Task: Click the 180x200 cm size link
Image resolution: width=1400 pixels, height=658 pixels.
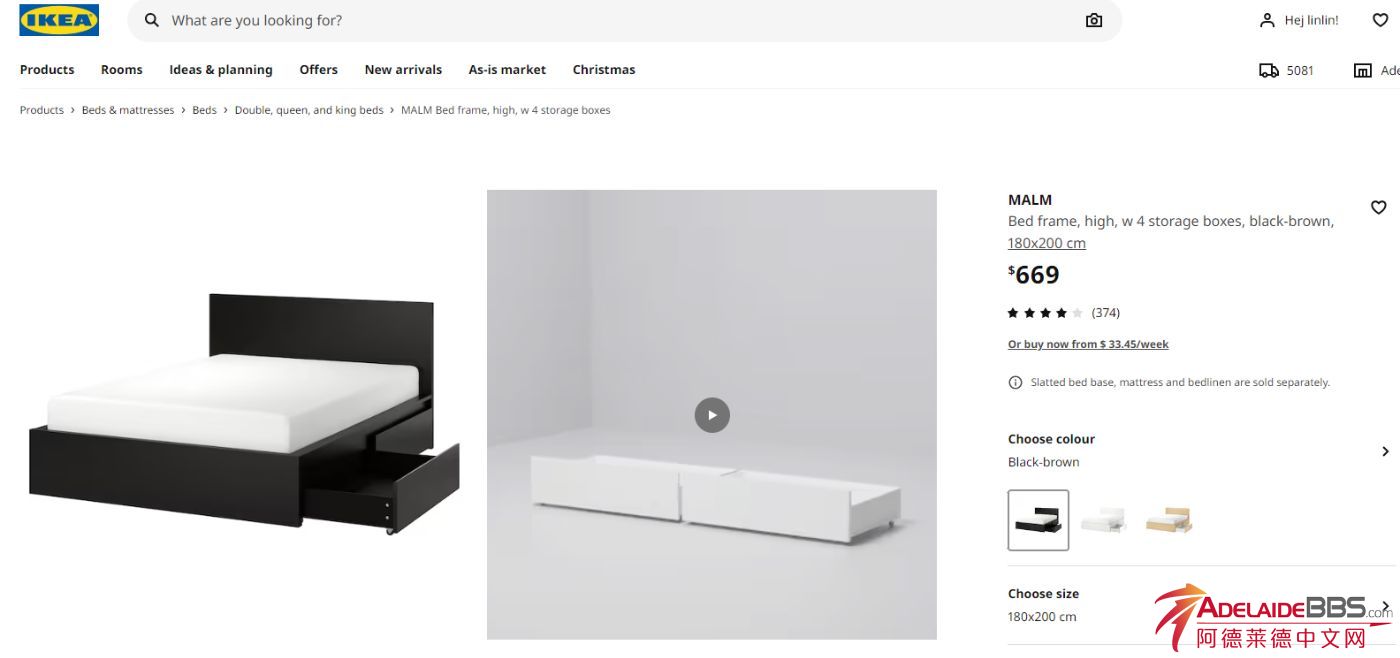Action: tap(1046, 243)
